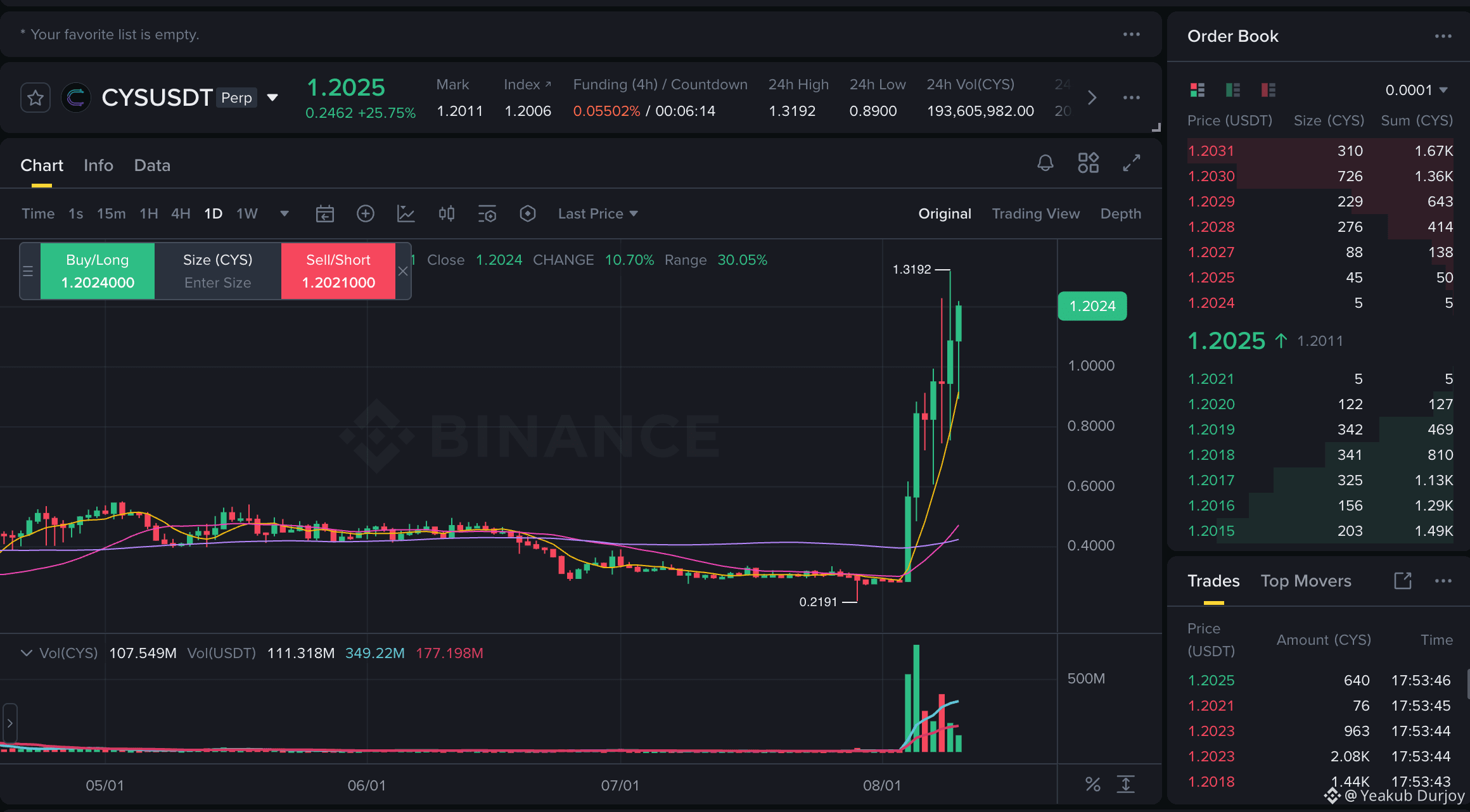
Task: Open the price alert bell icon
Action: coord(1045,163)
